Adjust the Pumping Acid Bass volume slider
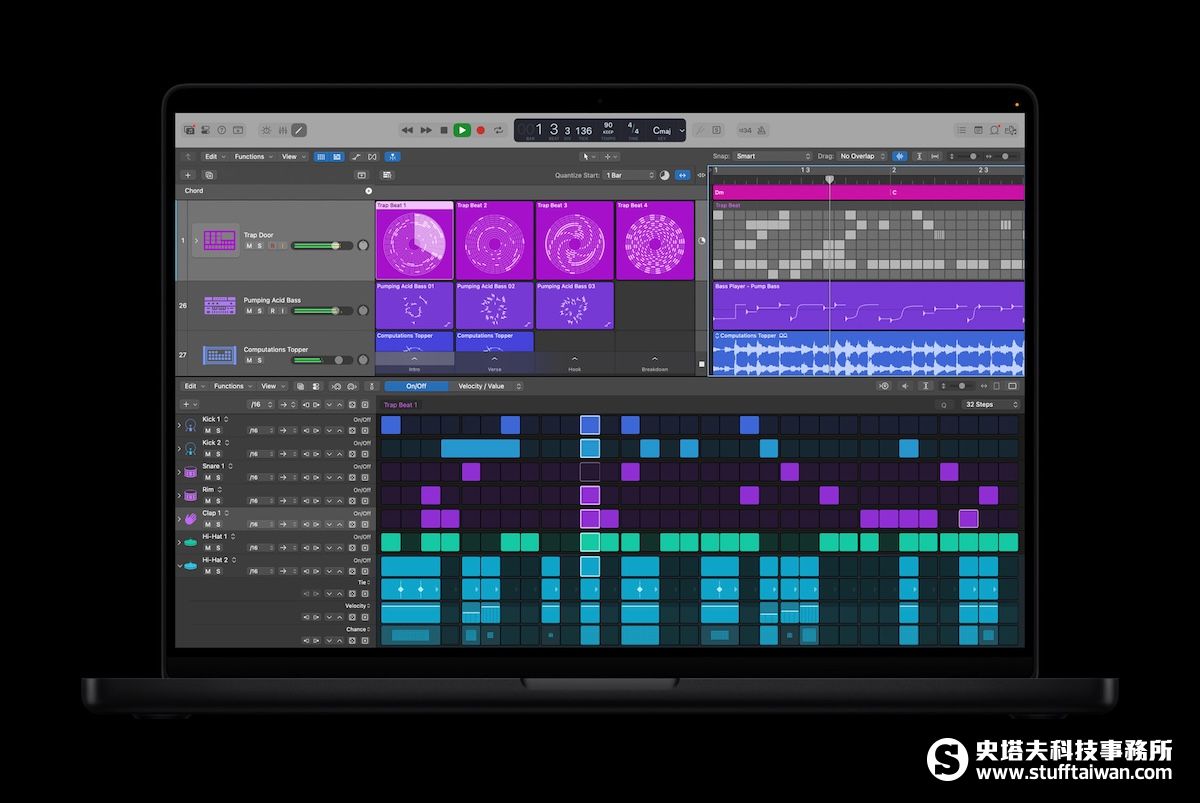1200x803 pixels. click(x=320, y=310)
